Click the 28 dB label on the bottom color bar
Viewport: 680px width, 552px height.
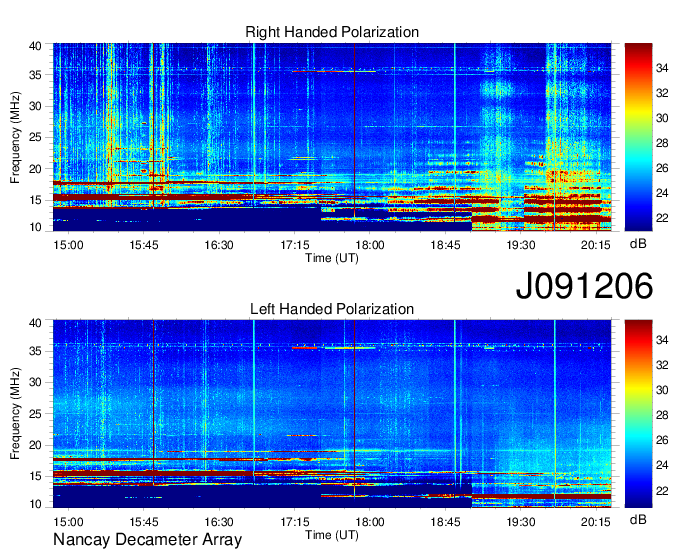(662, 415)
